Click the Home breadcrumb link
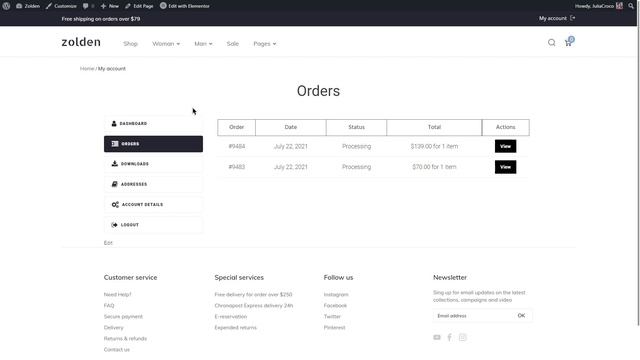This screenshot has height=360, width=640. [87, 69]
